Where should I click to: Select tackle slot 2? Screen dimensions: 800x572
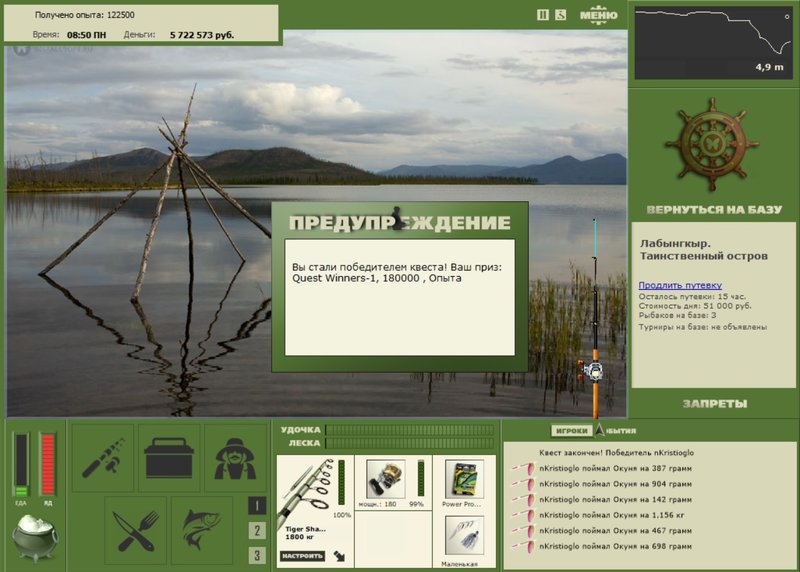pyautogui.click(x=257, y=531)
